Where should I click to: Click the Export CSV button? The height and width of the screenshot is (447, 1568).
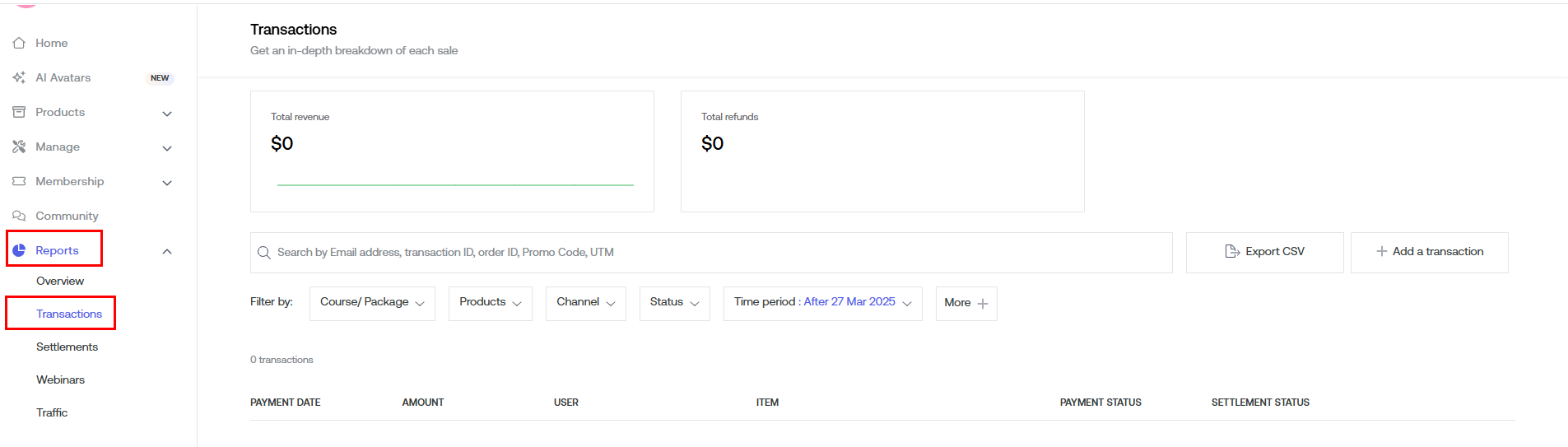(1264, 252)
